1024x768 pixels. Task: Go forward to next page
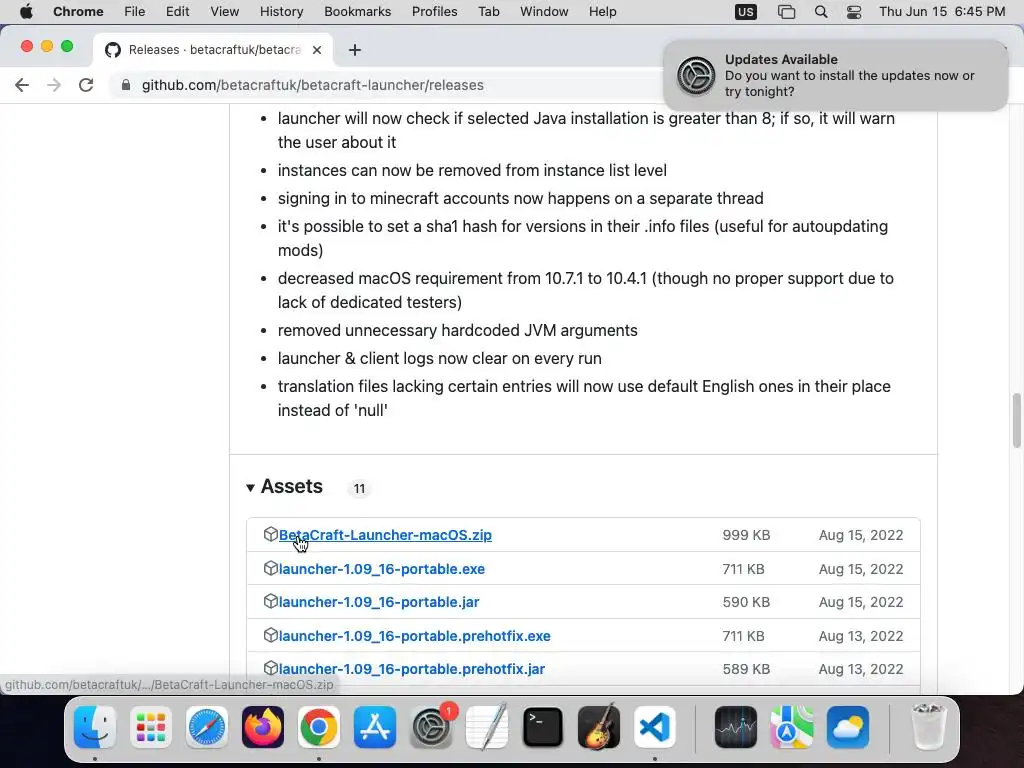point(54,85)
